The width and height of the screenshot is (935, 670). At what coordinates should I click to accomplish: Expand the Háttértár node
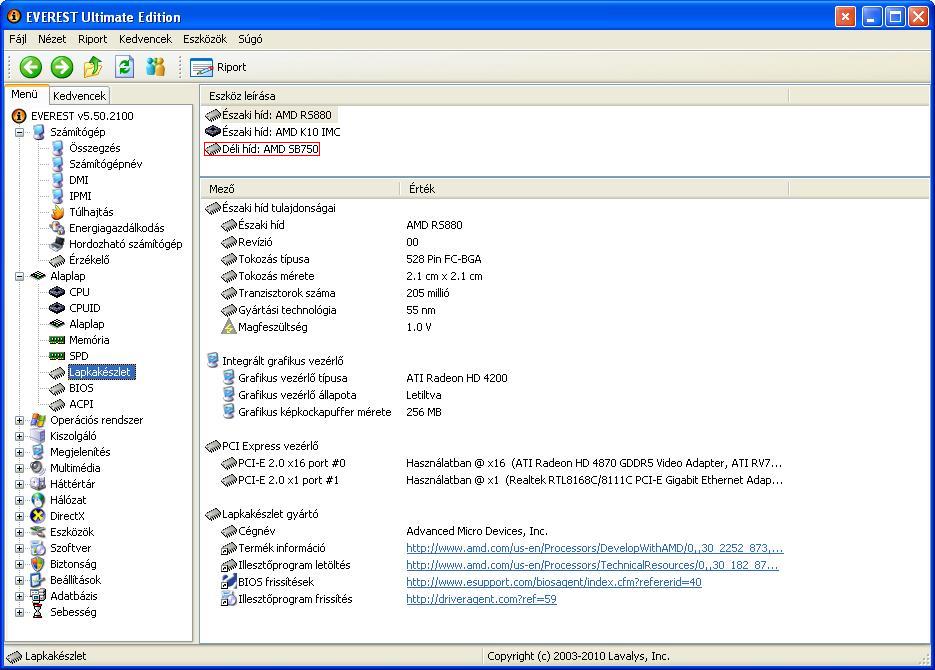(x=20, y=484)
